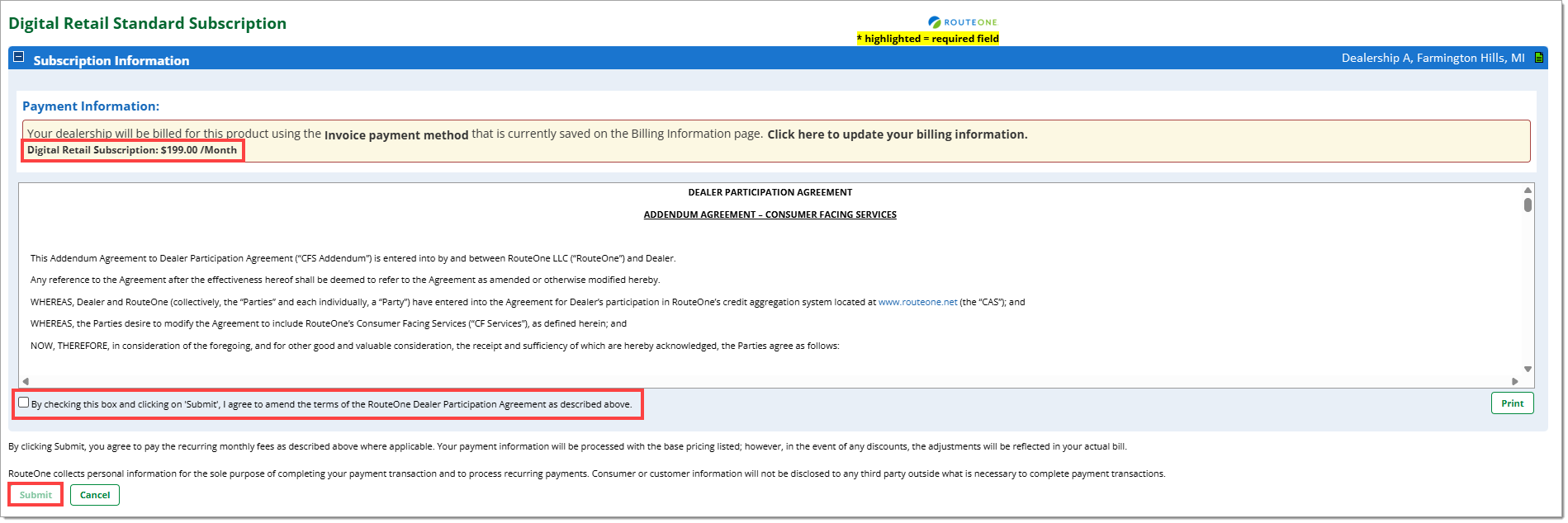Grab the agreement's vertical scrollbar thumb
The height and width of the screenshot is (523, 1568).
click(1528, 205)
